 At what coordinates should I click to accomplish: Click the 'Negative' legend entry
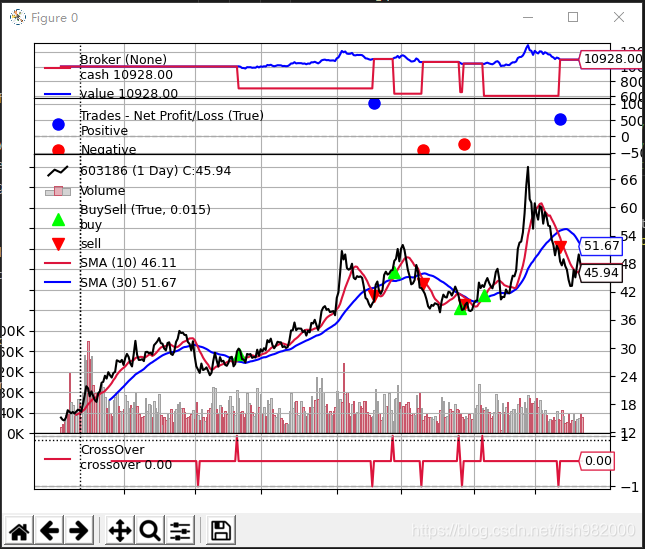(108, 149)
